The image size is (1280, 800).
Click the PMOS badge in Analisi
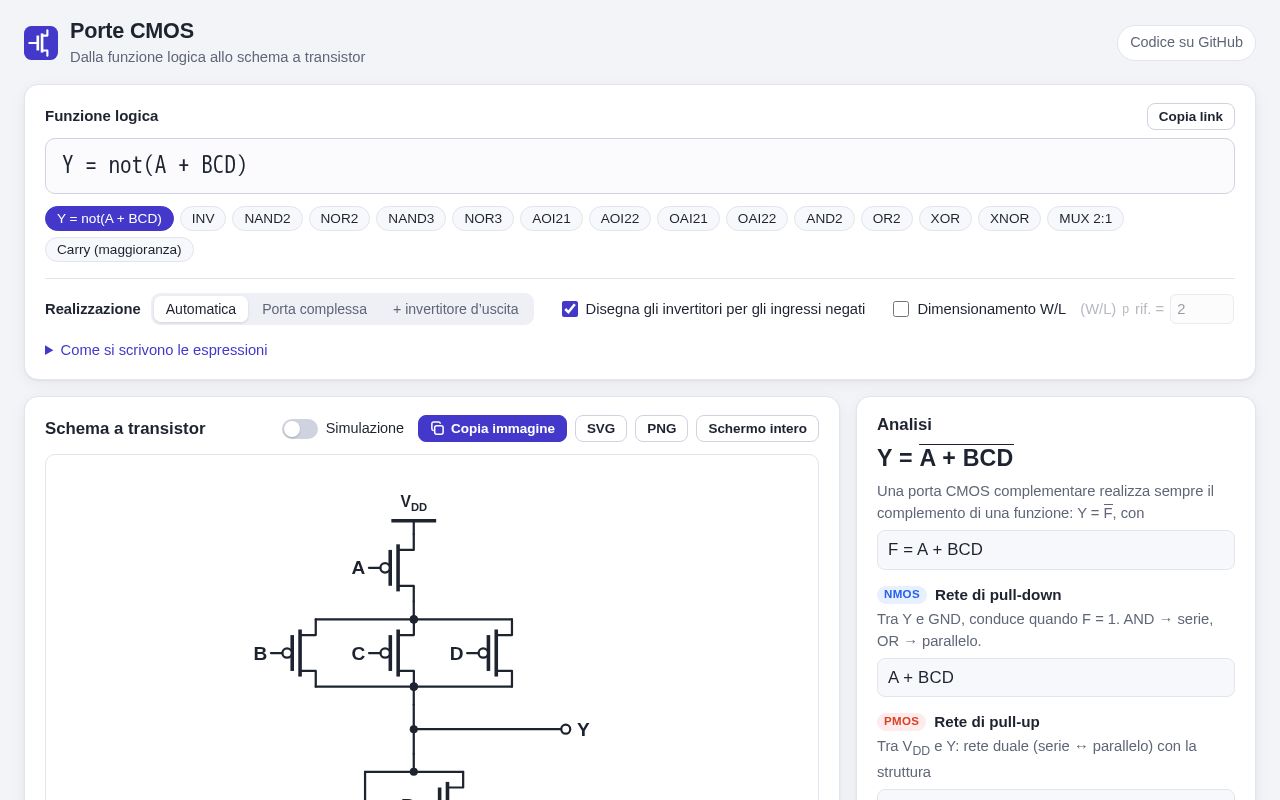pos(901,721)
